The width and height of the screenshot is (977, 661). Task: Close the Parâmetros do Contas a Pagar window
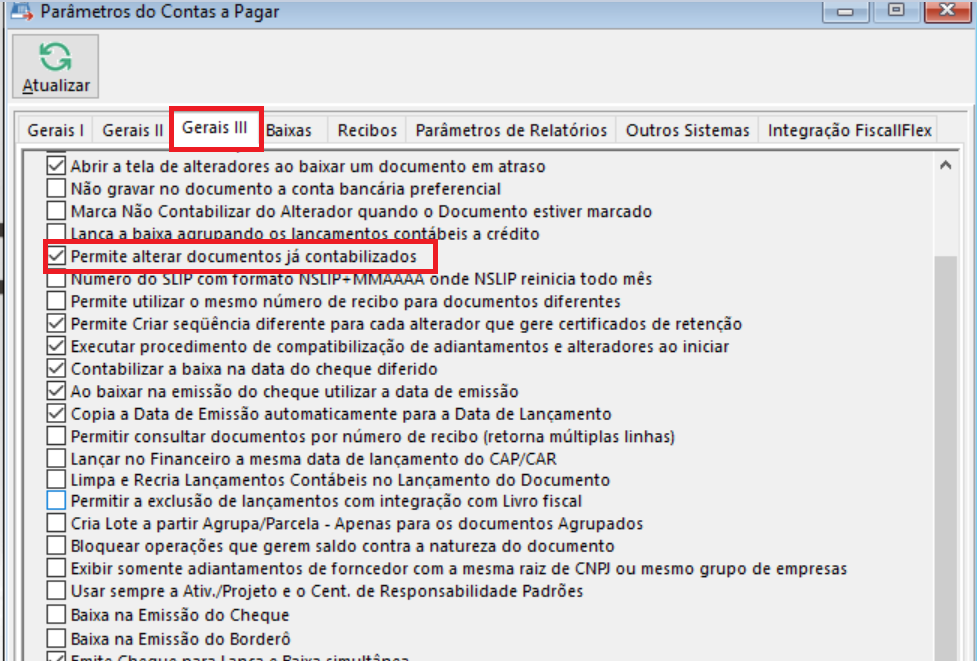948,11
